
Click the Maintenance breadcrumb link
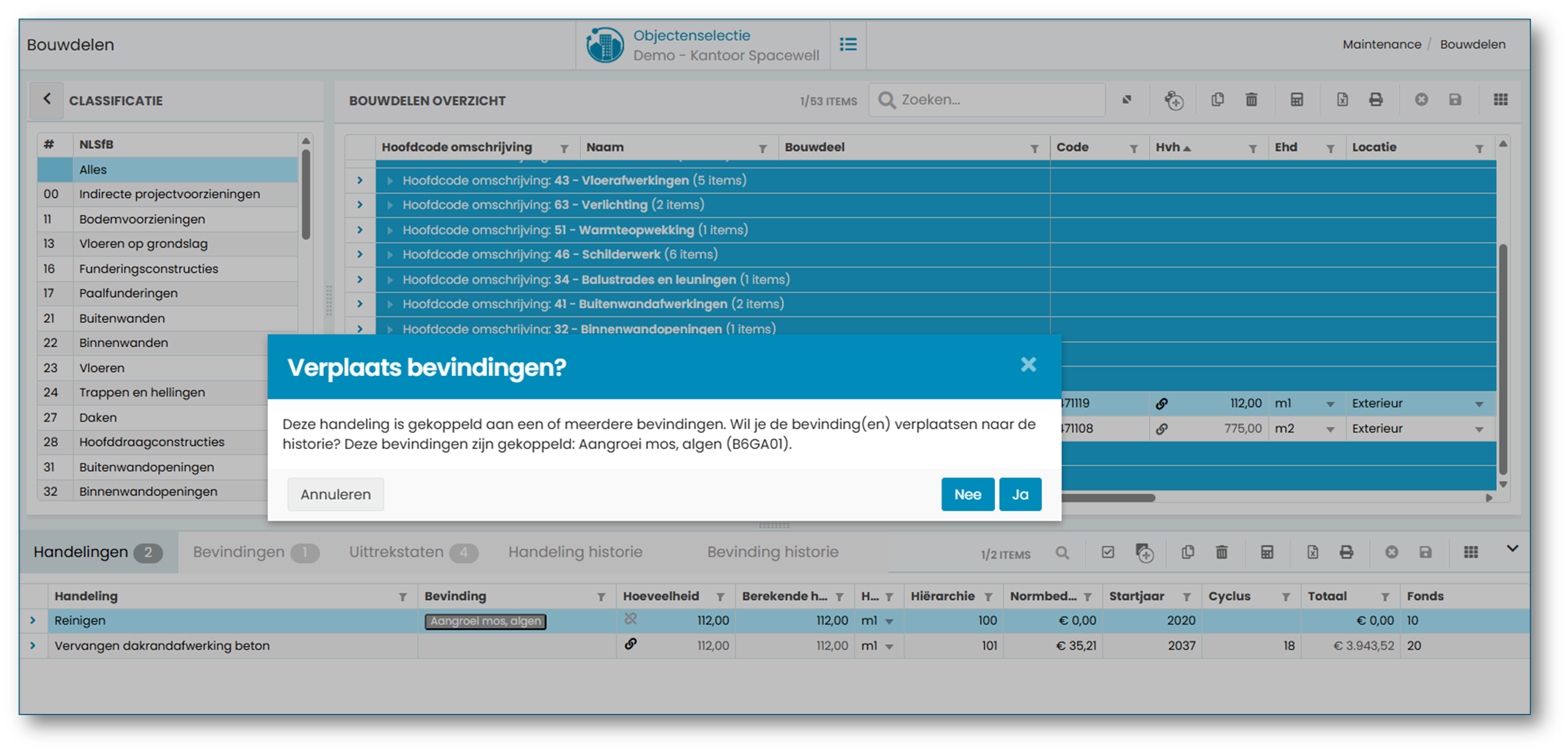click(1382, 44)
